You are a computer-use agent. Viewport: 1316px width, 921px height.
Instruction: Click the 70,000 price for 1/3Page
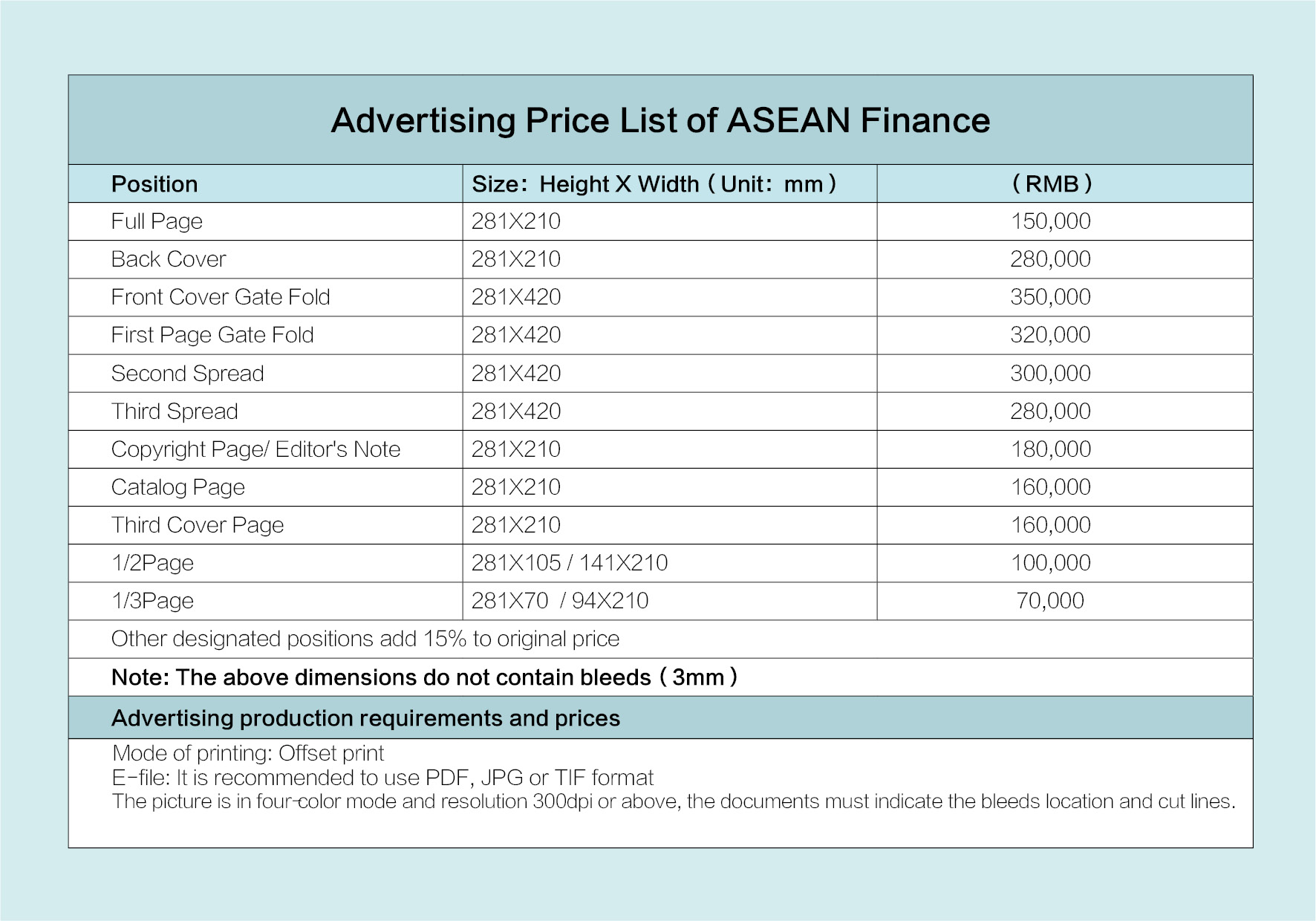coord(1050,601)
